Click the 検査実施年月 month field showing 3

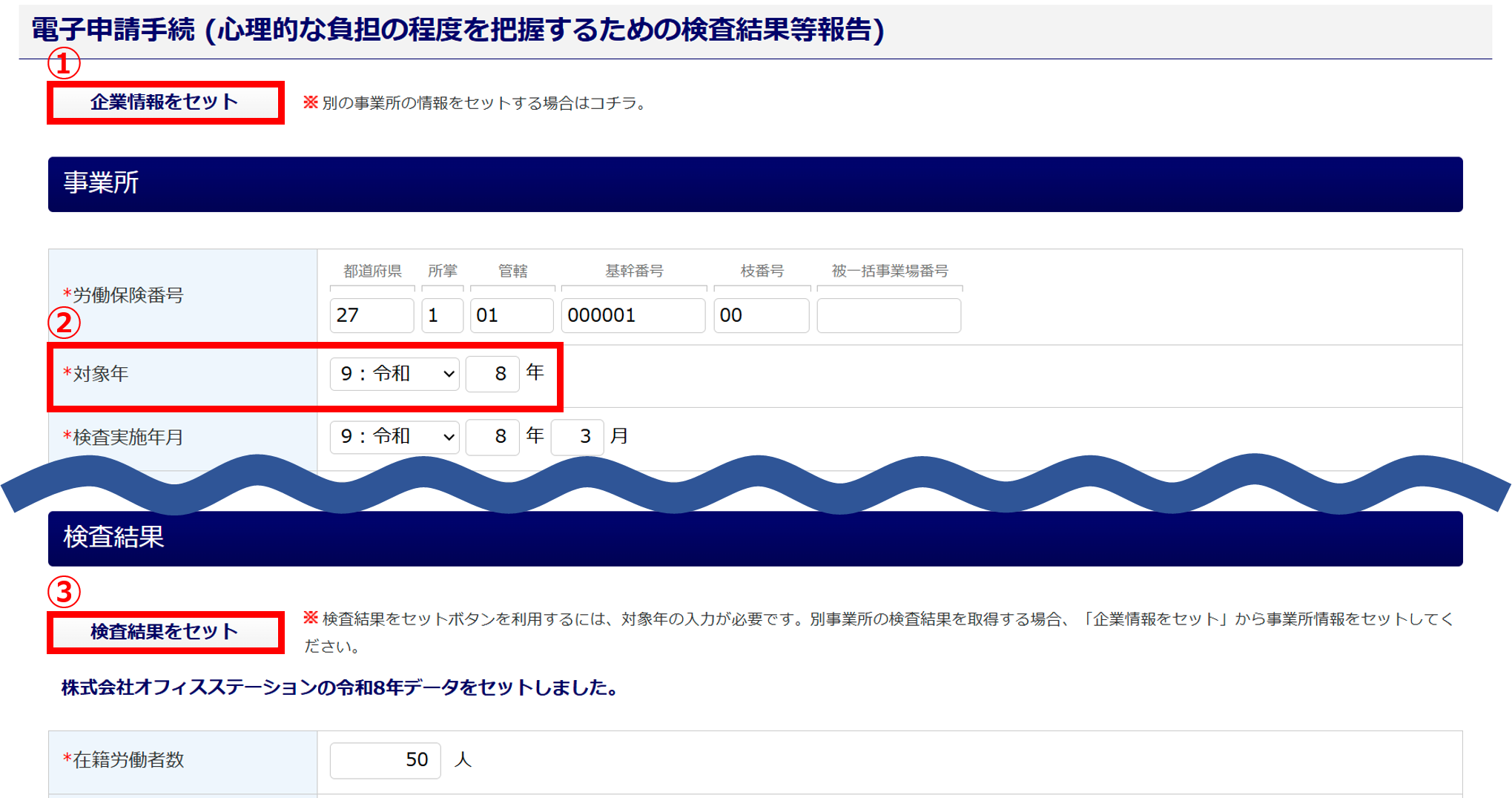pyautogui.click(x=577, y=437)
